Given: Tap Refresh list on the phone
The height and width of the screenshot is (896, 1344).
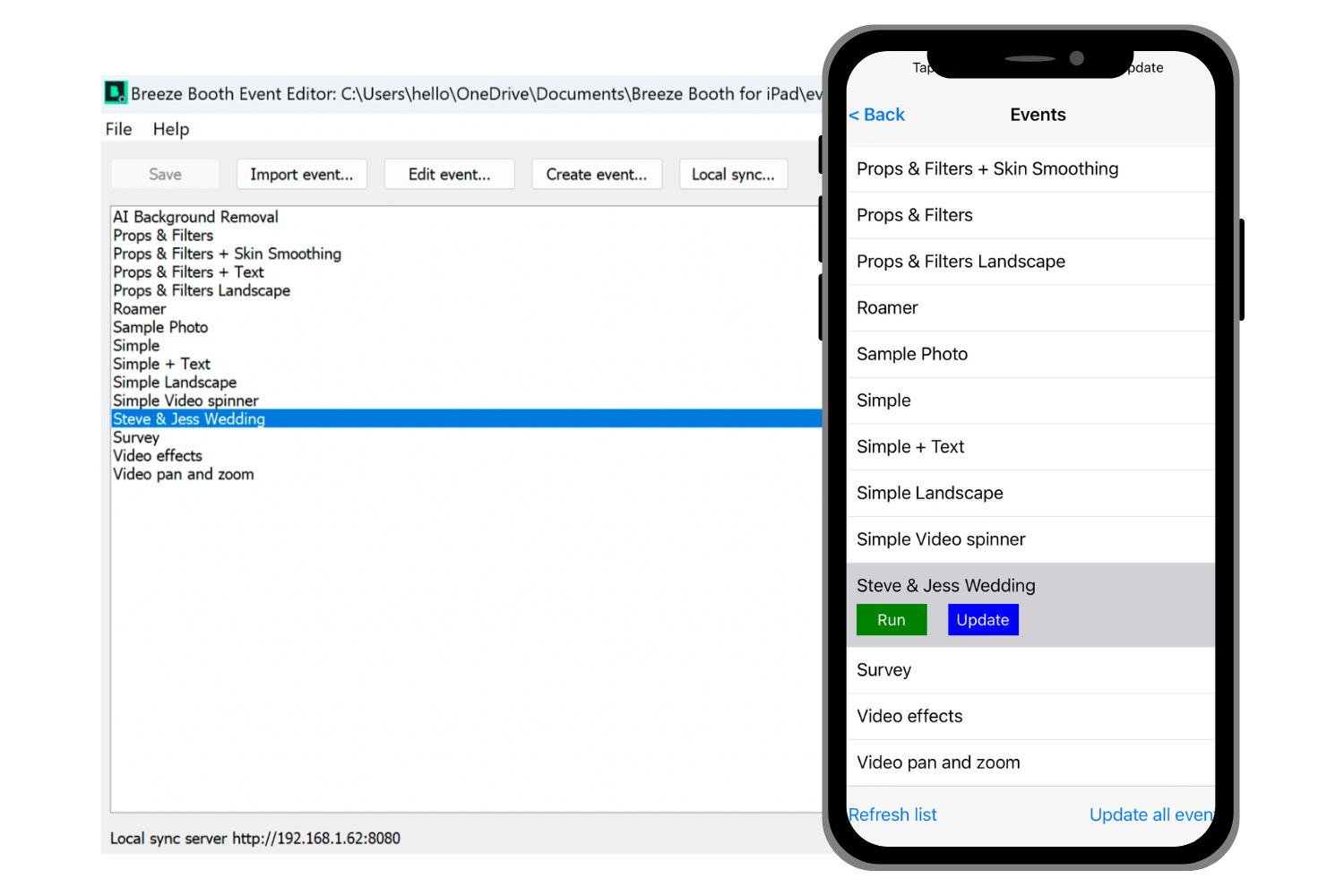Looking at the screenshot, I should [892, 814].
